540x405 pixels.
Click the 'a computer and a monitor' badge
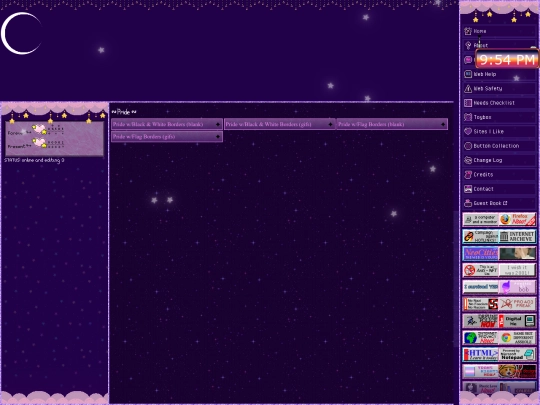[x=480, y=219]
